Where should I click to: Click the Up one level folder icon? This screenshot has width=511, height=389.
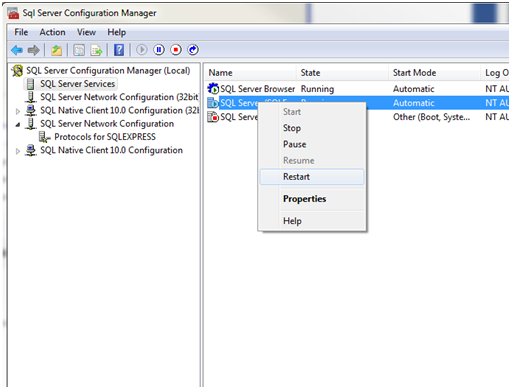(x=56, y=50)
